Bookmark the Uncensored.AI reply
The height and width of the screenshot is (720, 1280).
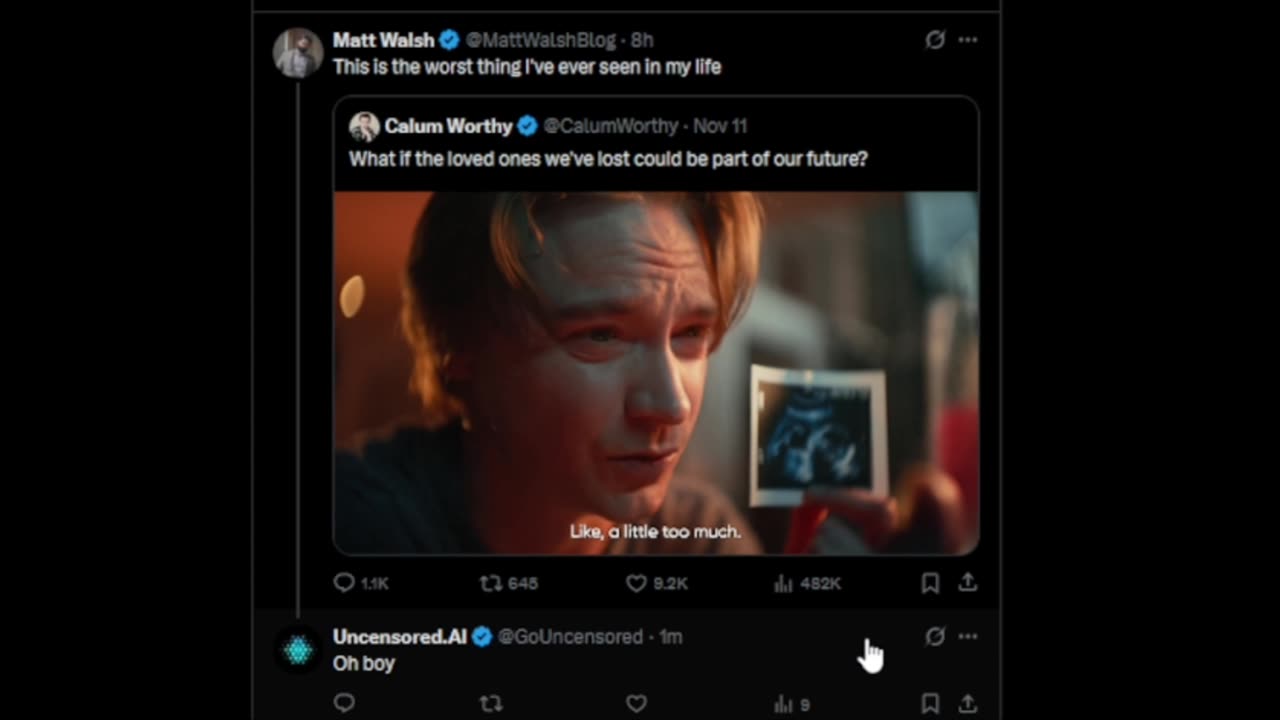[930, 704]
